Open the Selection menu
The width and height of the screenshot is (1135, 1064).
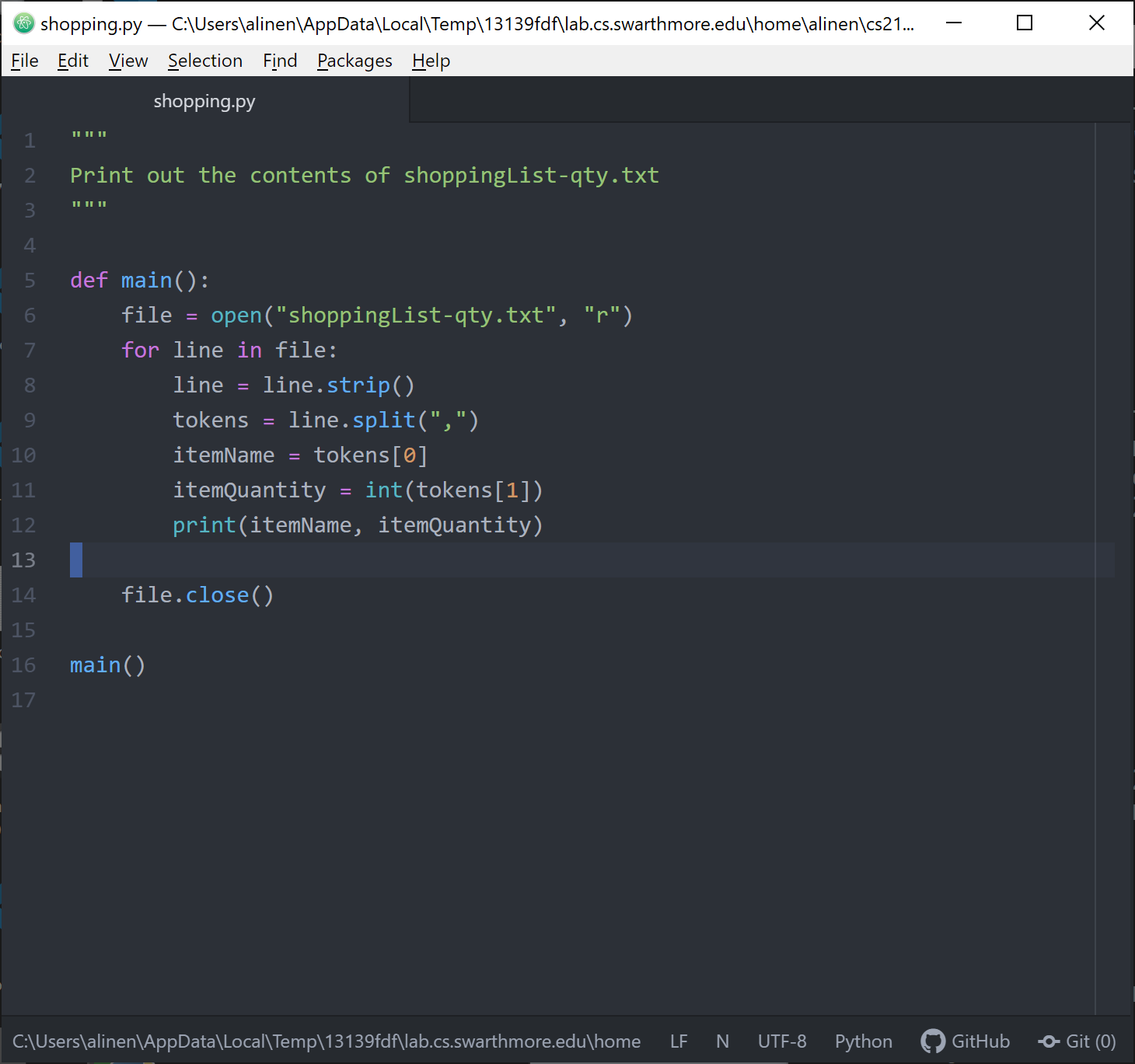[x=205, y=61]
